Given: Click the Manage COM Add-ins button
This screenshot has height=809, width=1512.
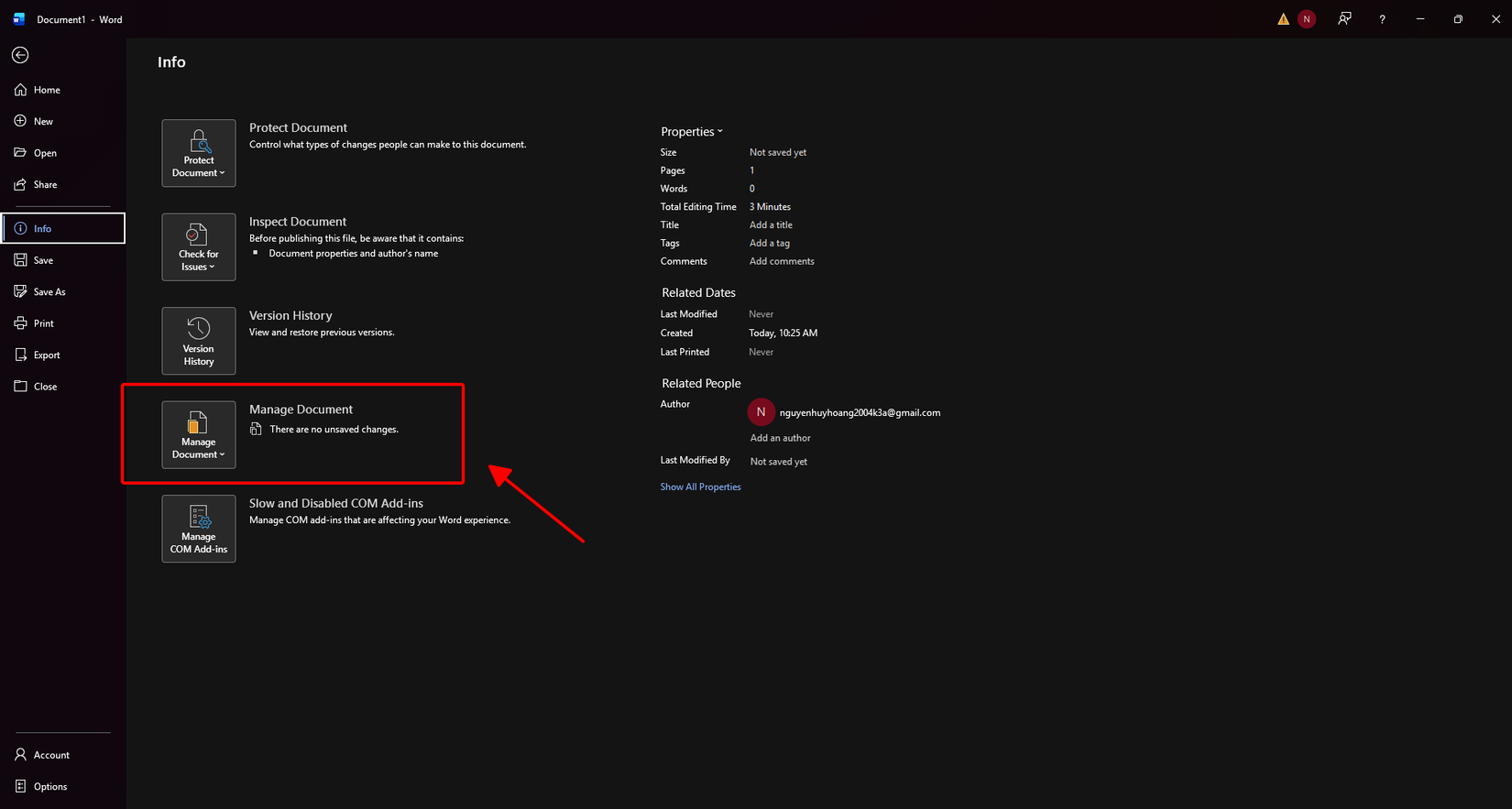Looking at the screenshot, I should click(x=199, y=529).
